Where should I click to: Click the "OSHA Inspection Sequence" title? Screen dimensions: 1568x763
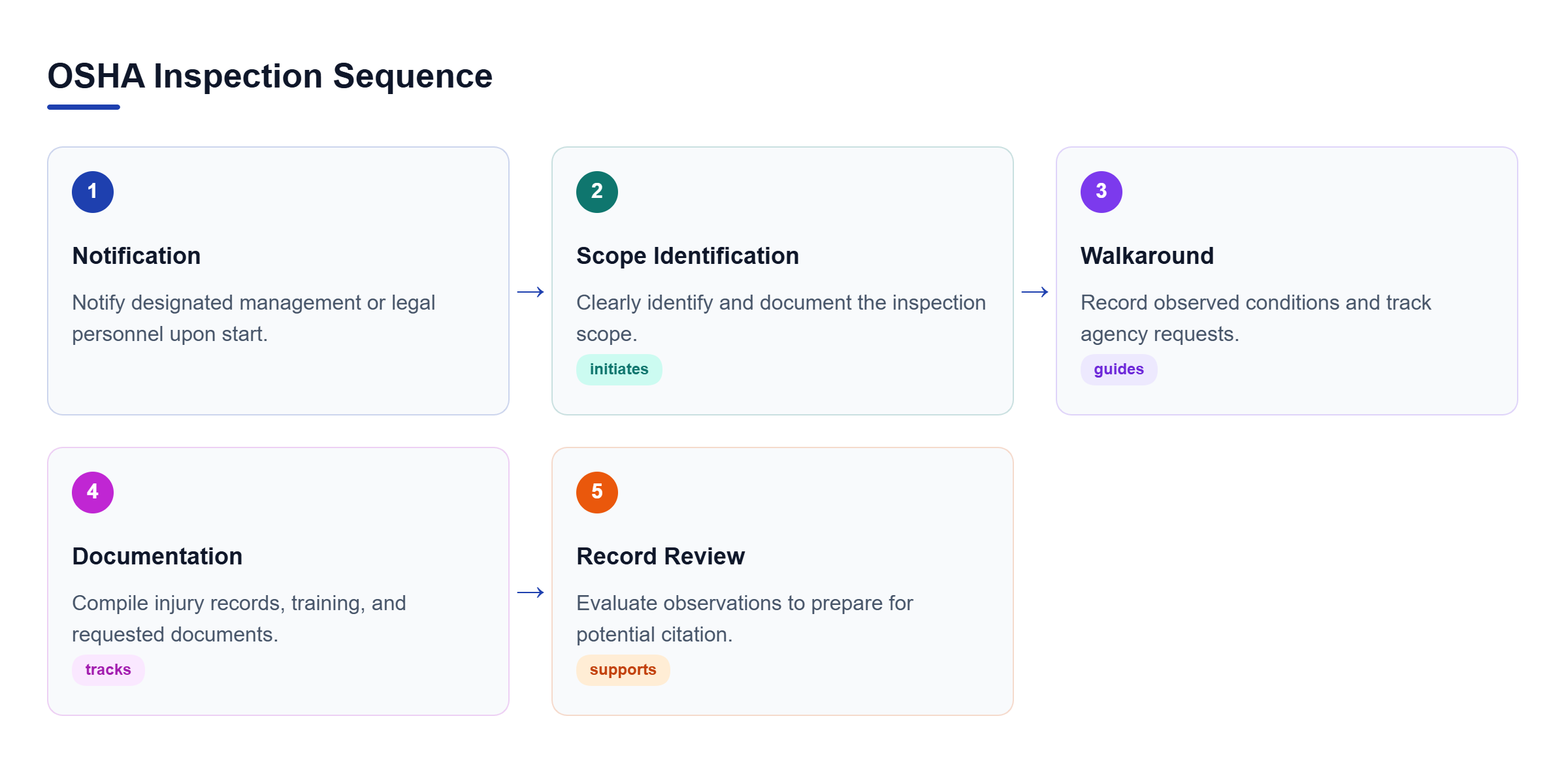[270, 76]
